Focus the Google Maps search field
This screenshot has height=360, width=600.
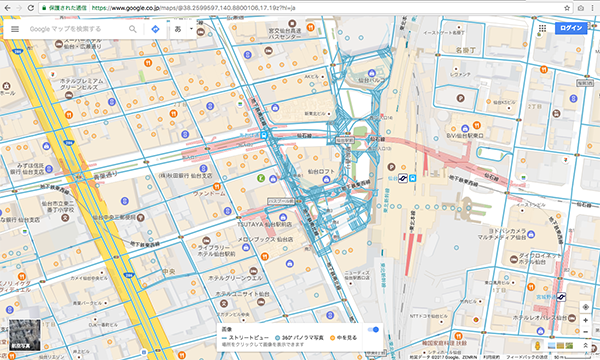77,29
